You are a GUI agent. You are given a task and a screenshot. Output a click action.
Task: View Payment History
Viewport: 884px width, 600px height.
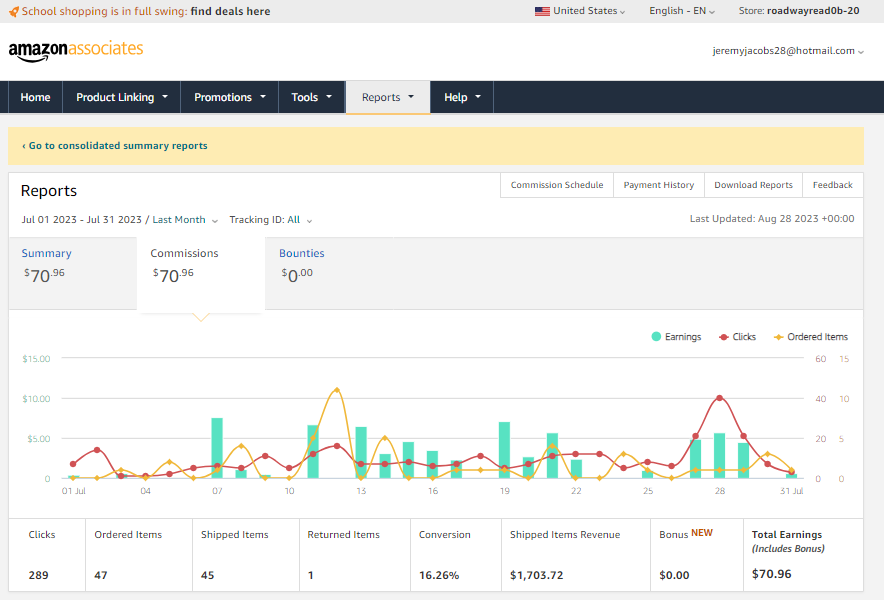tap(658, 185)
